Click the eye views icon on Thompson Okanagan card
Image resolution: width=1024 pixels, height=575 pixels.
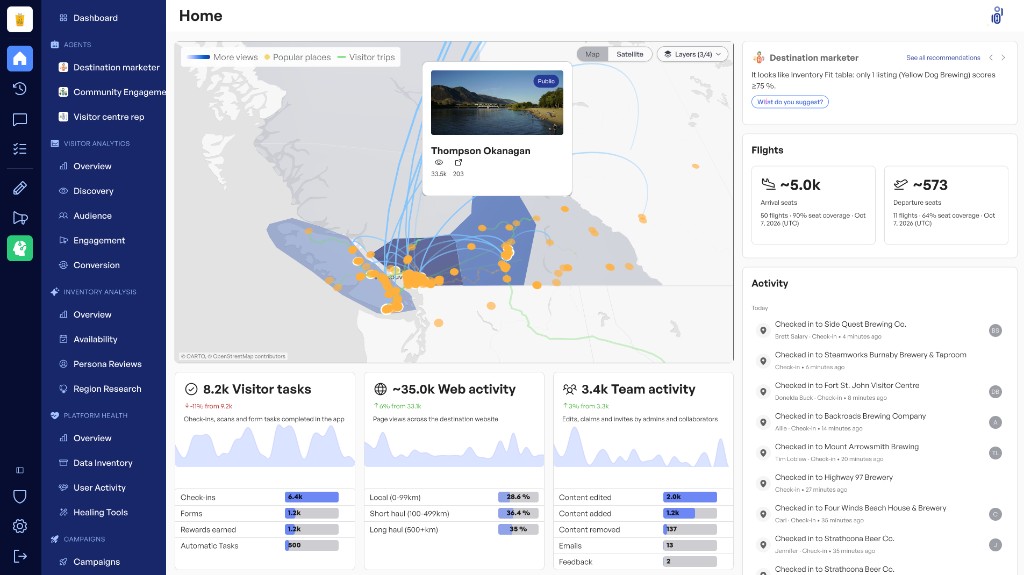click(439, 163)
